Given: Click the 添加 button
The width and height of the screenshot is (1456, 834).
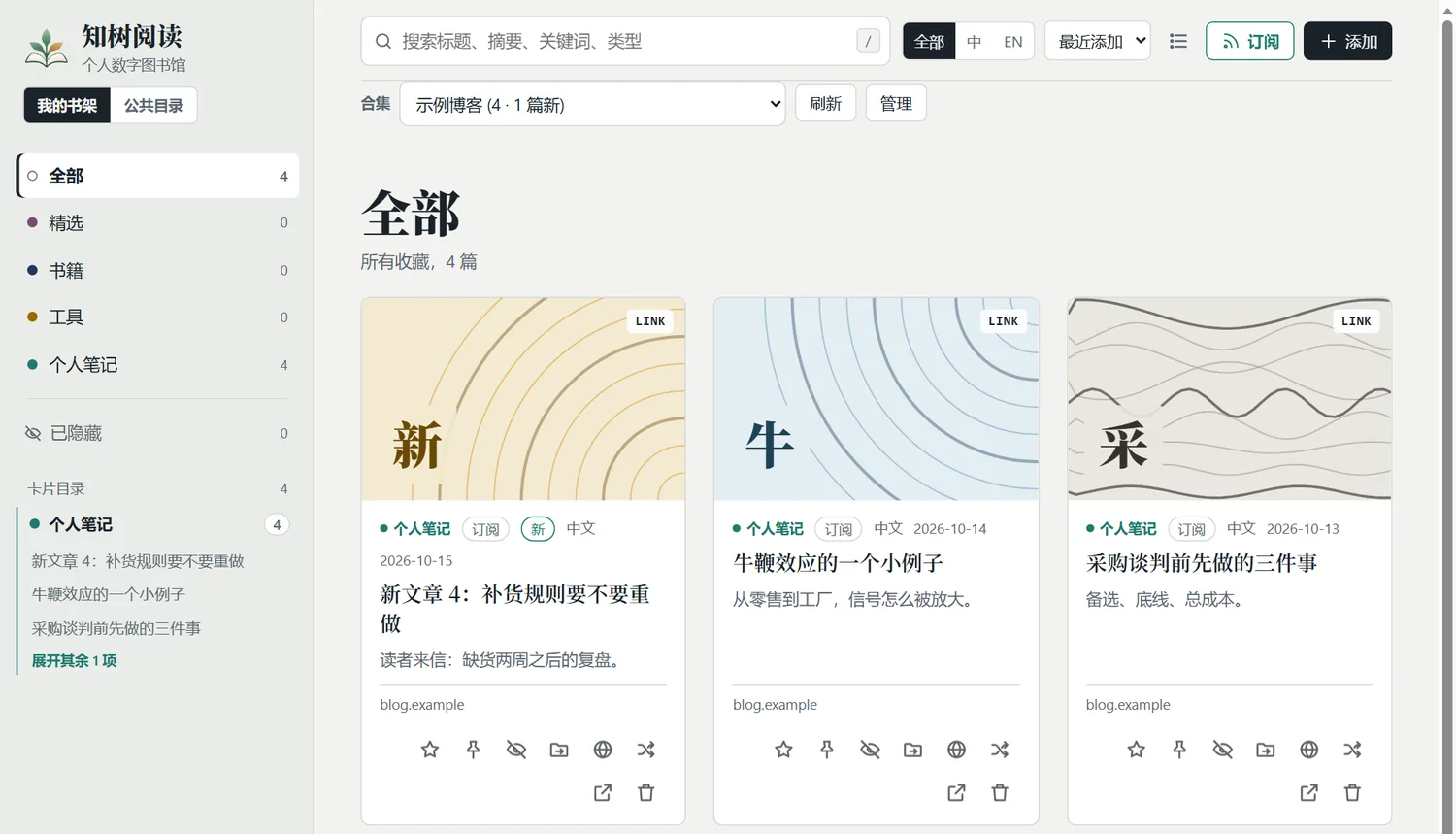Looking at the screenshot, I should (1347, 41).
